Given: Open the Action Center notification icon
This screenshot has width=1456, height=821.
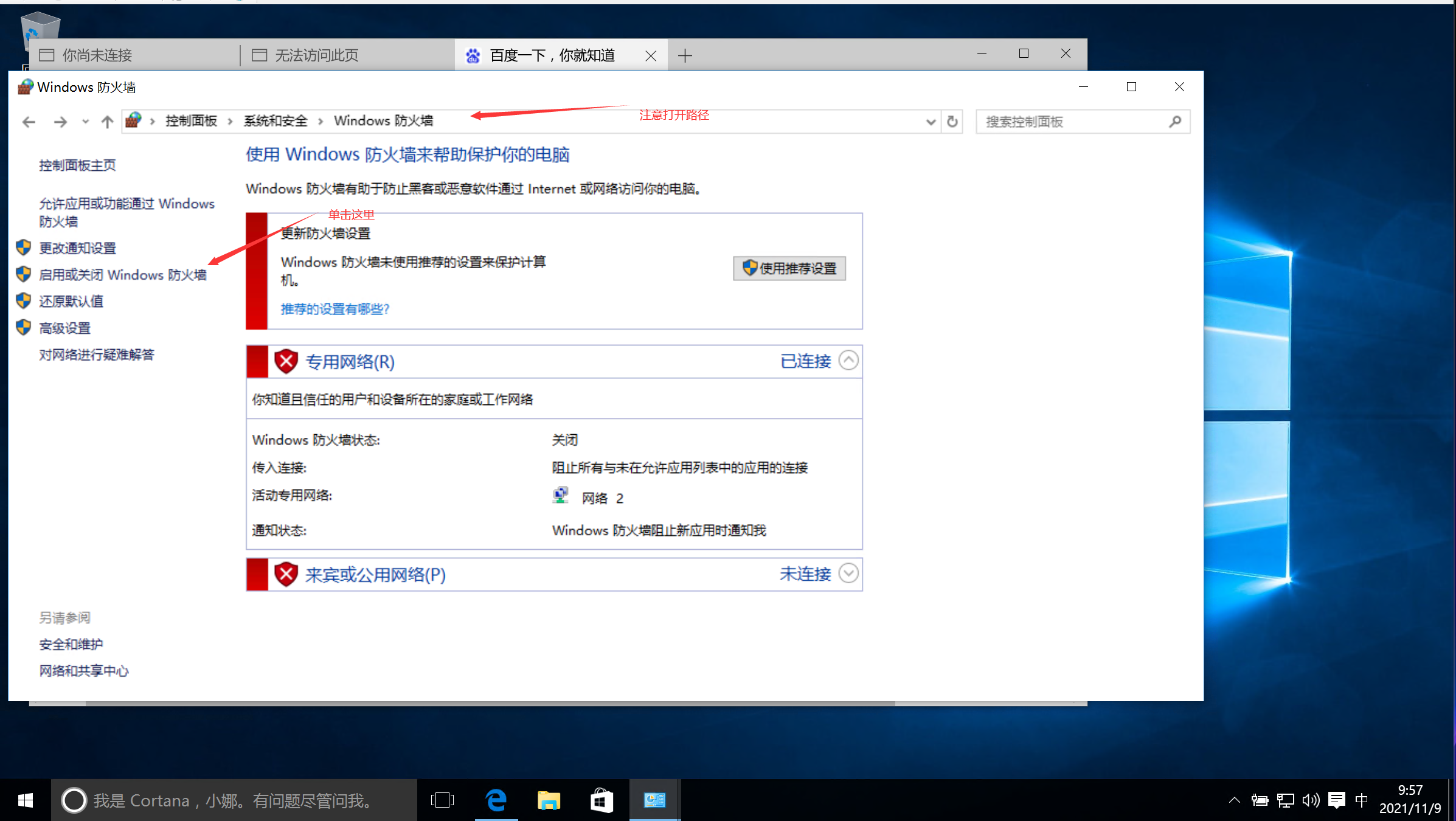Looking at the screenshot, I should tap(1337, 800).
